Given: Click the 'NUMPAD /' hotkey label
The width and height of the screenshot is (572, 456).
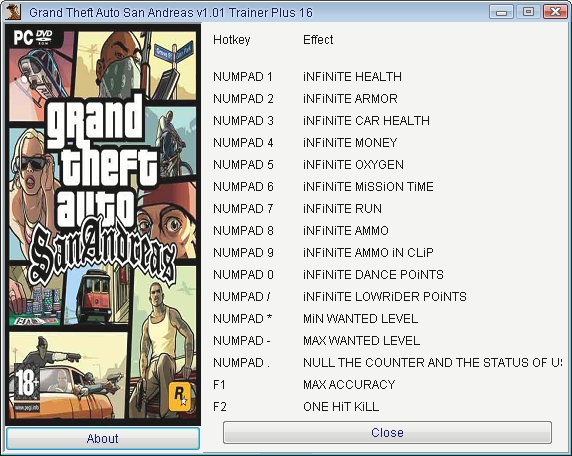Looking at the screenshot, I should 242,297.
